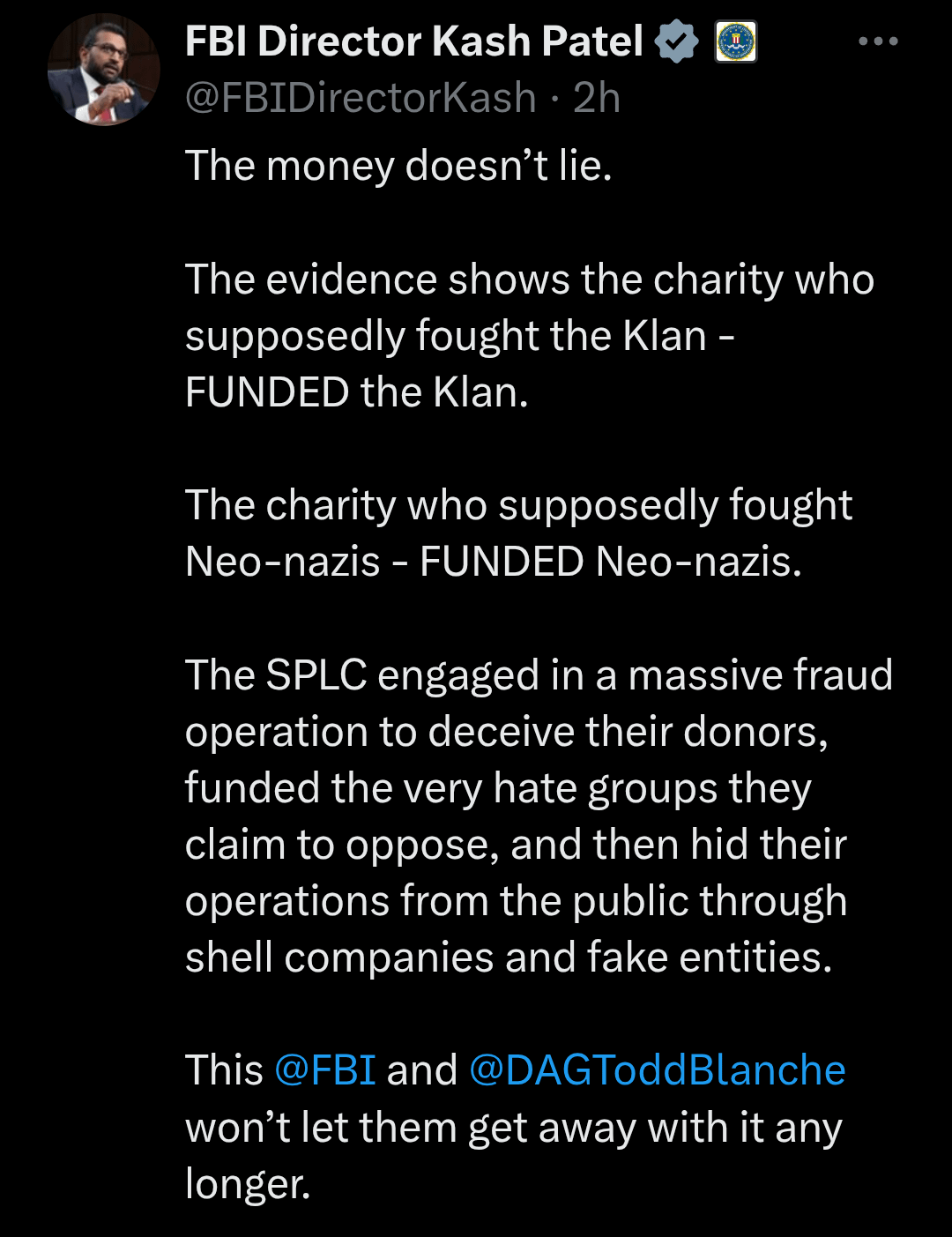Open the @FBI mention link
The image size is (952, 1237).
[x=325, y=1070]
